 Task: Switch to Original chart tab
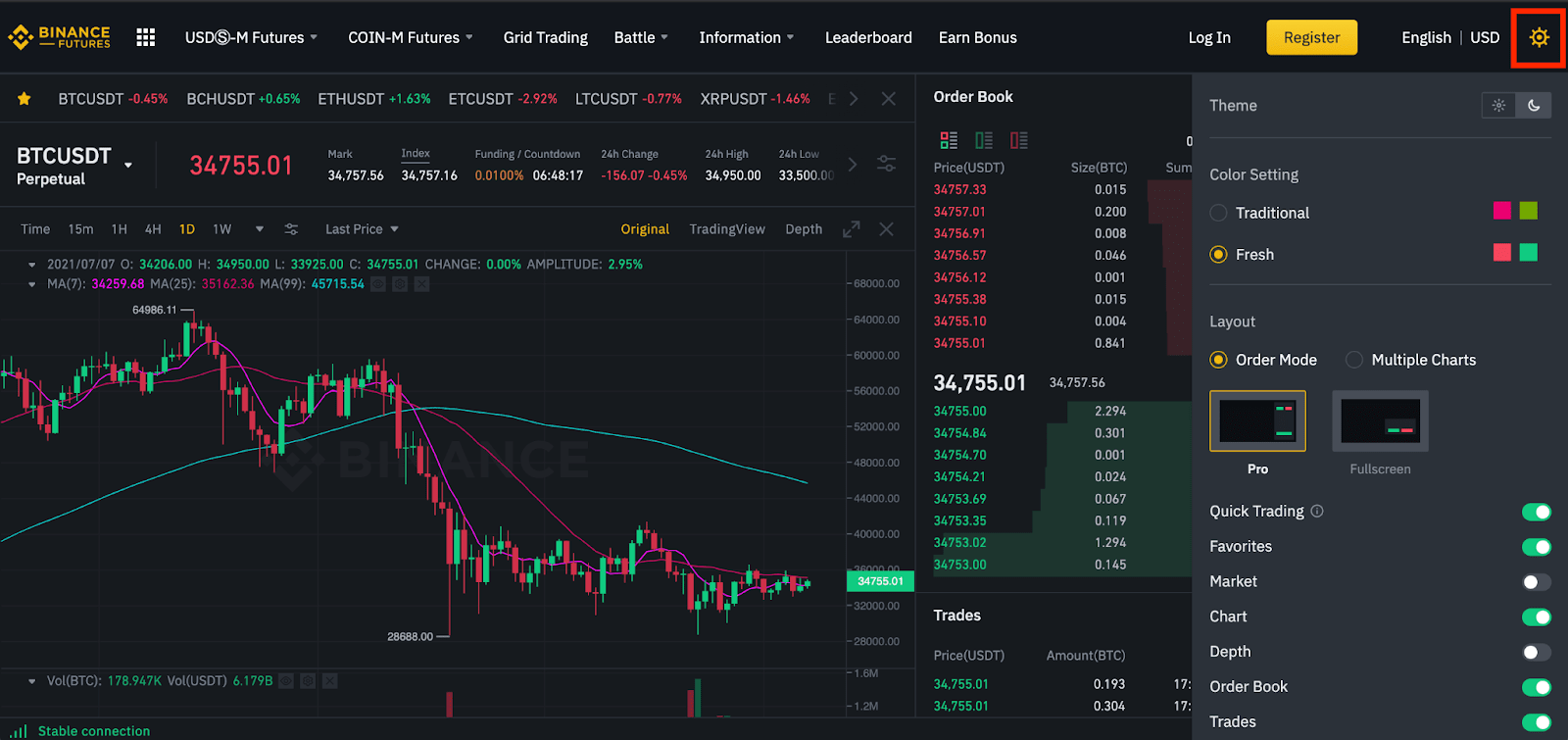pos(645,228)
